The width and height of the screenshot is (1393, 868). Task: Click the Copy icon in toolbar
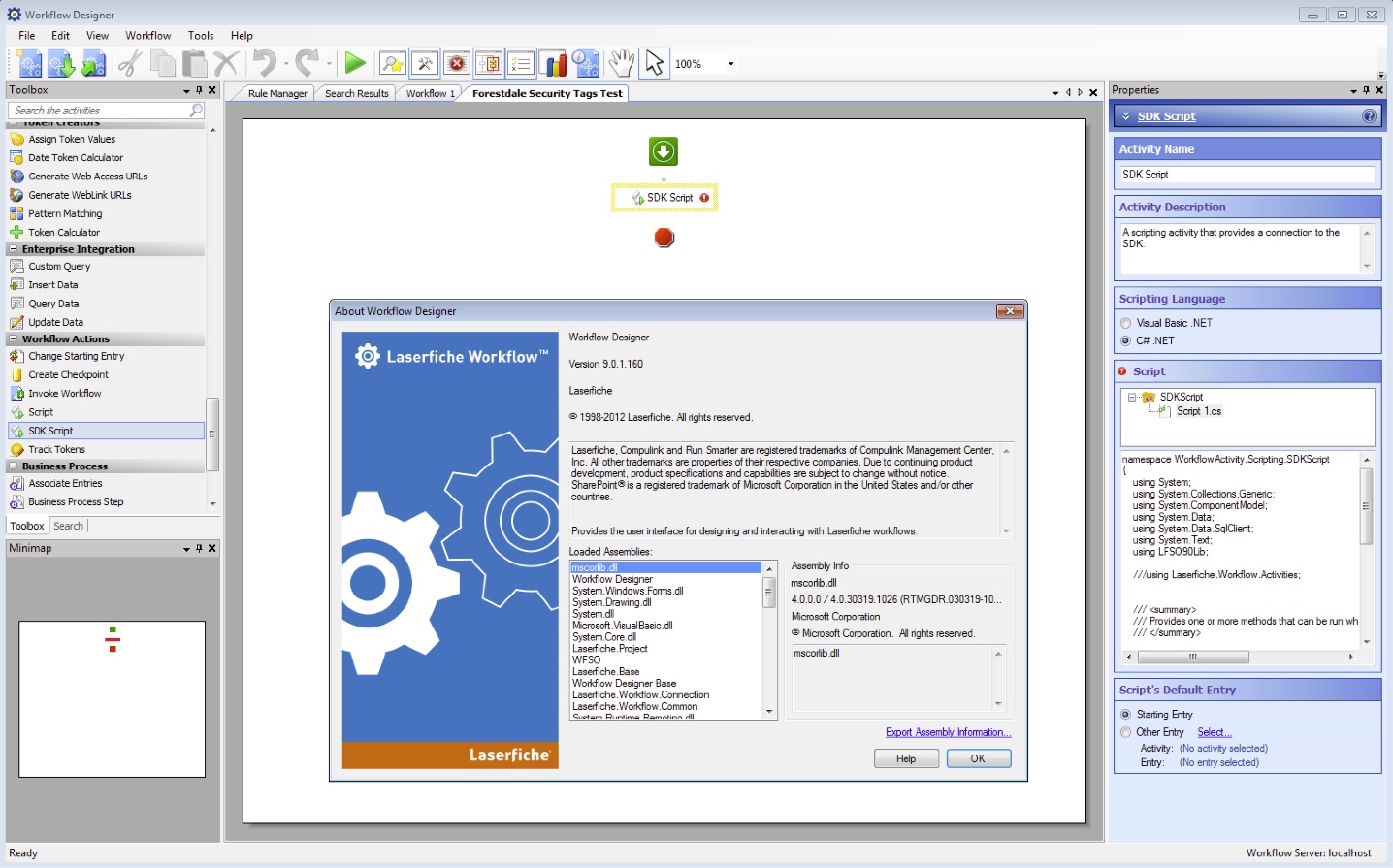coord(163,64)
